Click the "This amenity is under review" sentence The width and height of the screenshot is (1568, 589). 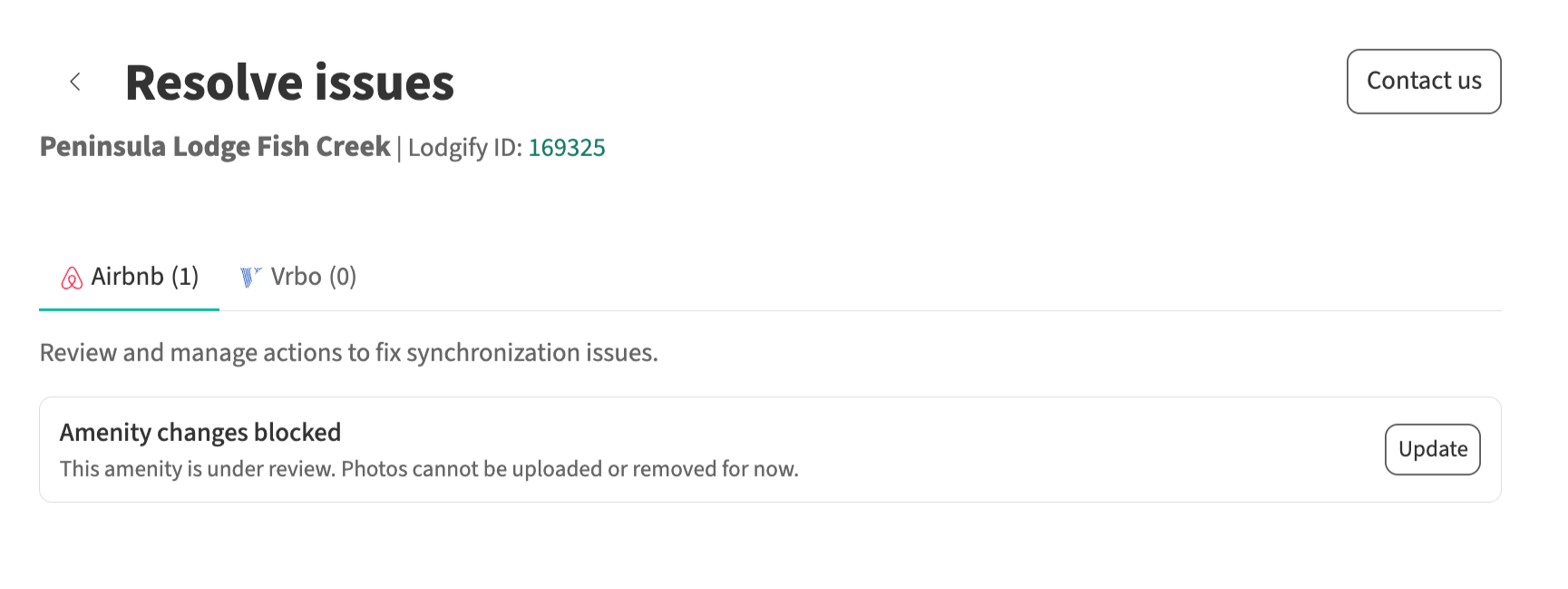click(x=198, y=469)
